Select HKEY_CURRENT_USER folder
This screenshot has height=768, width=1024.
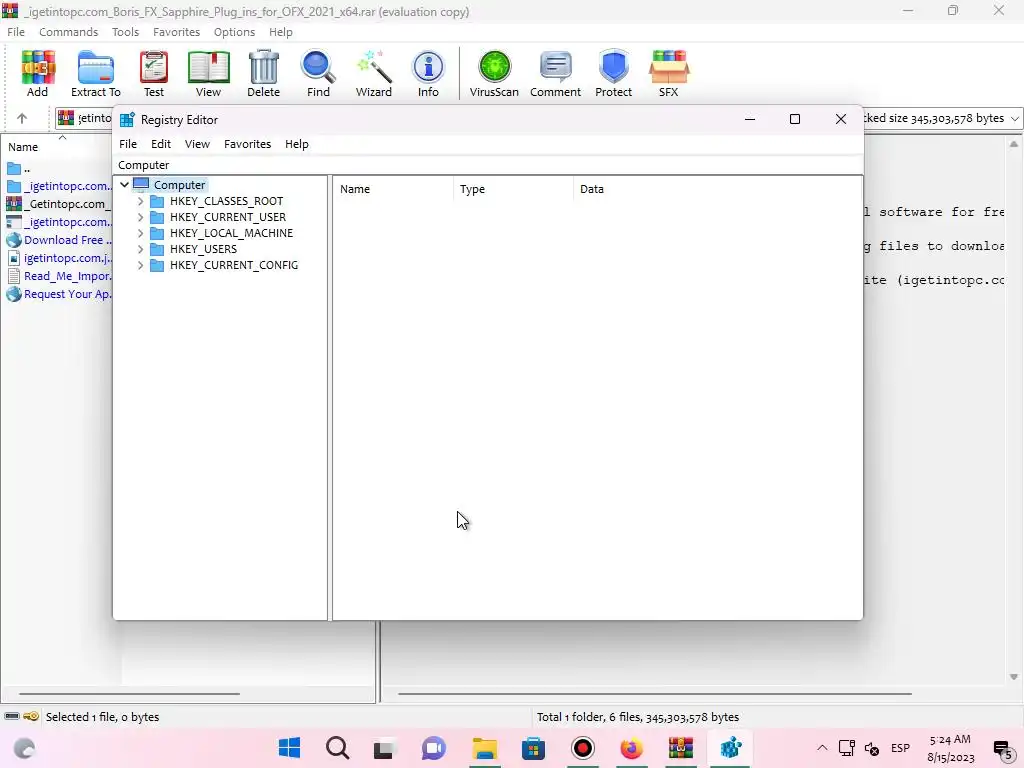pyautogui.click(x=227, y=217)
